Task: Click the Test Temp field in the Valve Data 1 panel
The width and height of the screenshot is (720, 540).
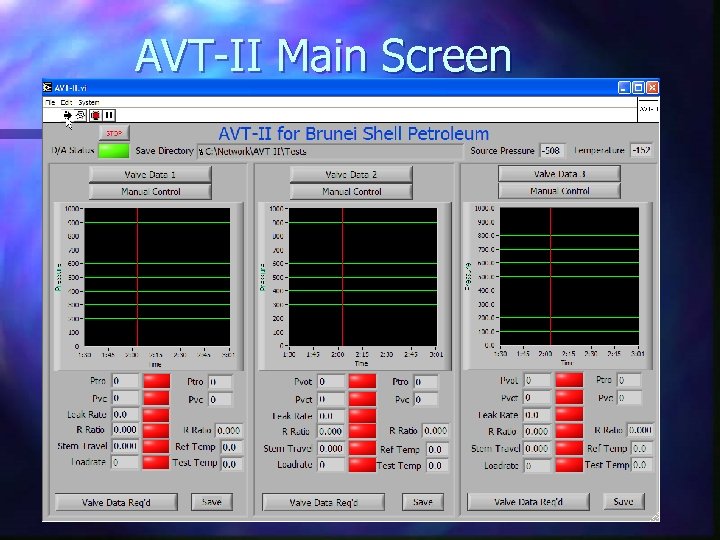Action: tap(232, 464)
